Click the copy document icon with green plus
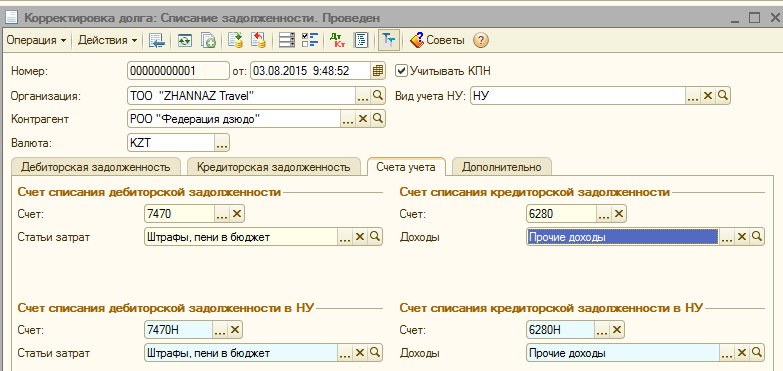Image resolution: width=783 pixels, height=371 pixels. point(208,40)
